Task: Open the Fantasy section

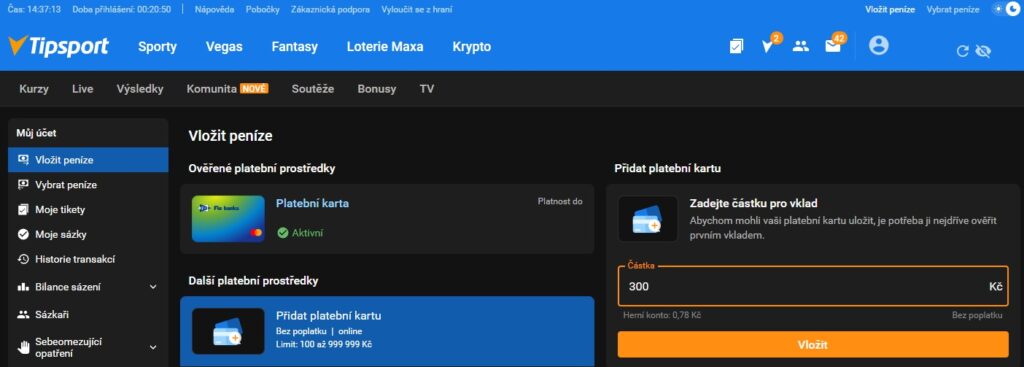Action: tap(295, 47)
